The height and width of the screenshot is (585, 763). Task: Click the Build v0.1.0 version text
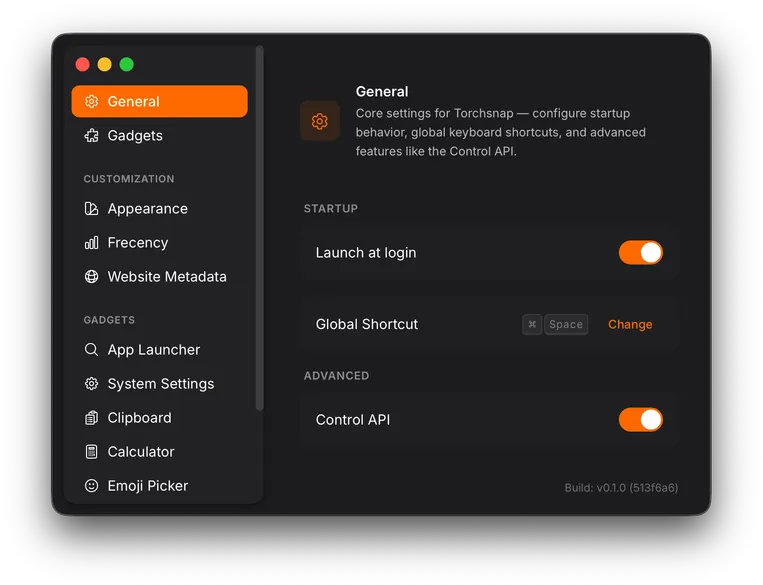(x=621, y=488)
